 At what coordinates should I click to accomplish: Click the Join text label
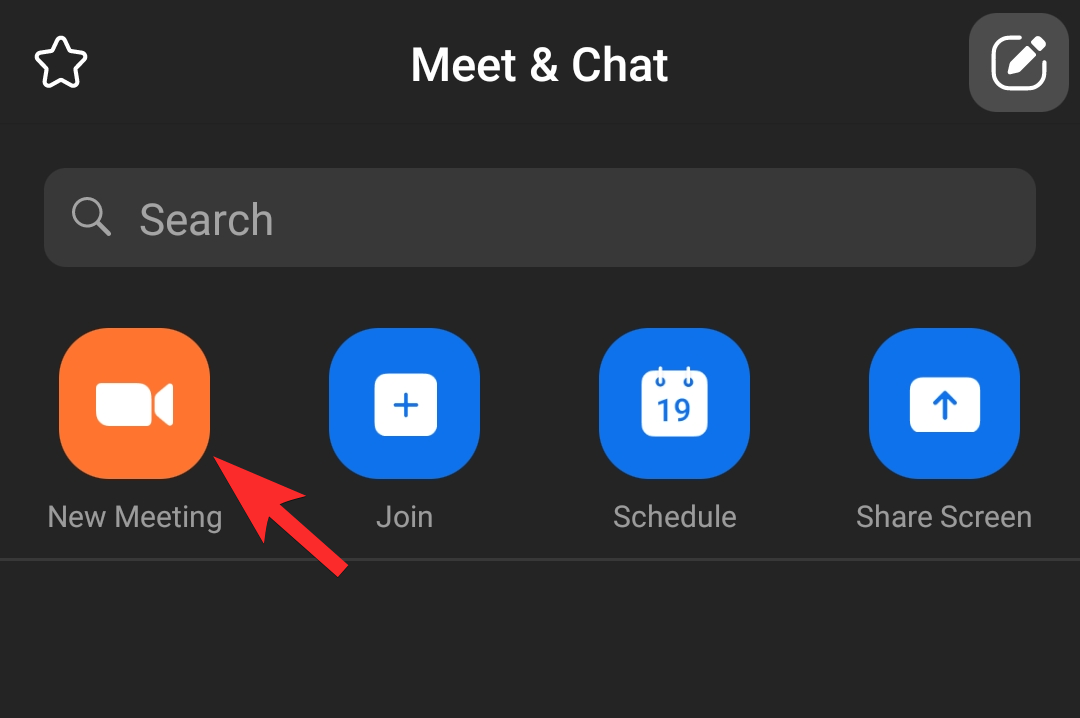[x=404, y=517]
